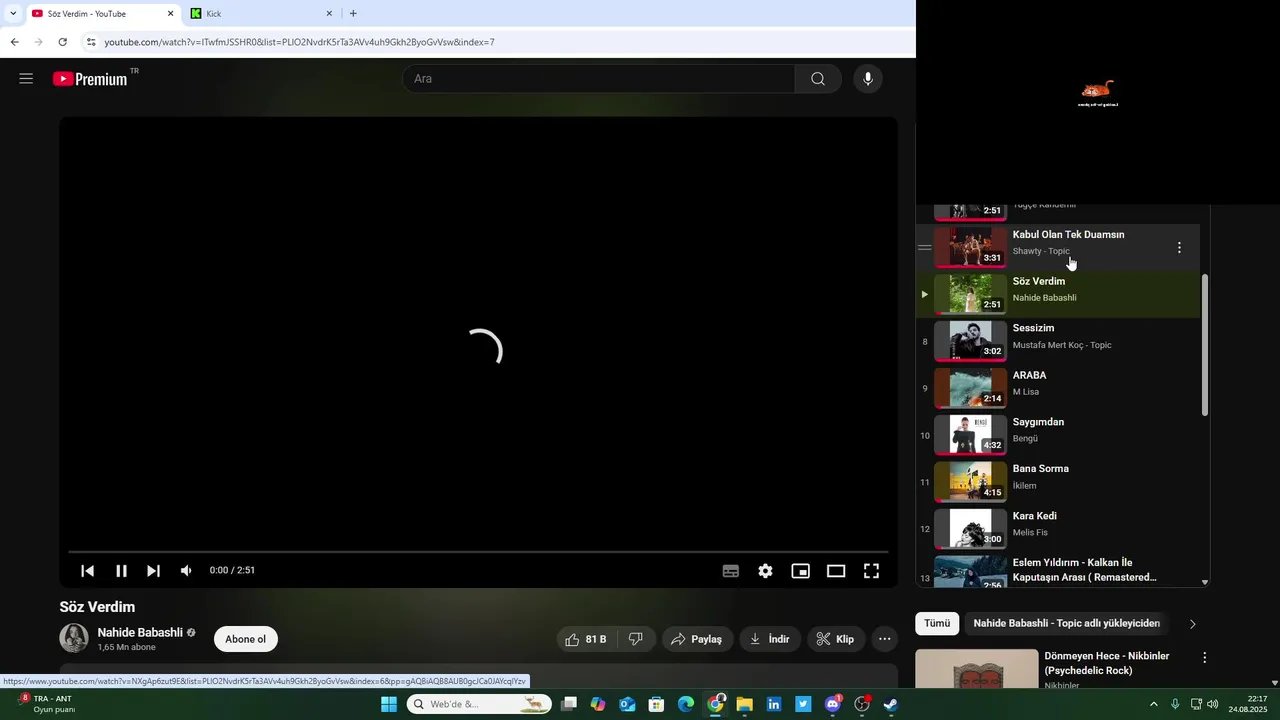Screen dimensions: 1280x720
Task: Open the player settings gear
Action: click(x=765, y=571)
